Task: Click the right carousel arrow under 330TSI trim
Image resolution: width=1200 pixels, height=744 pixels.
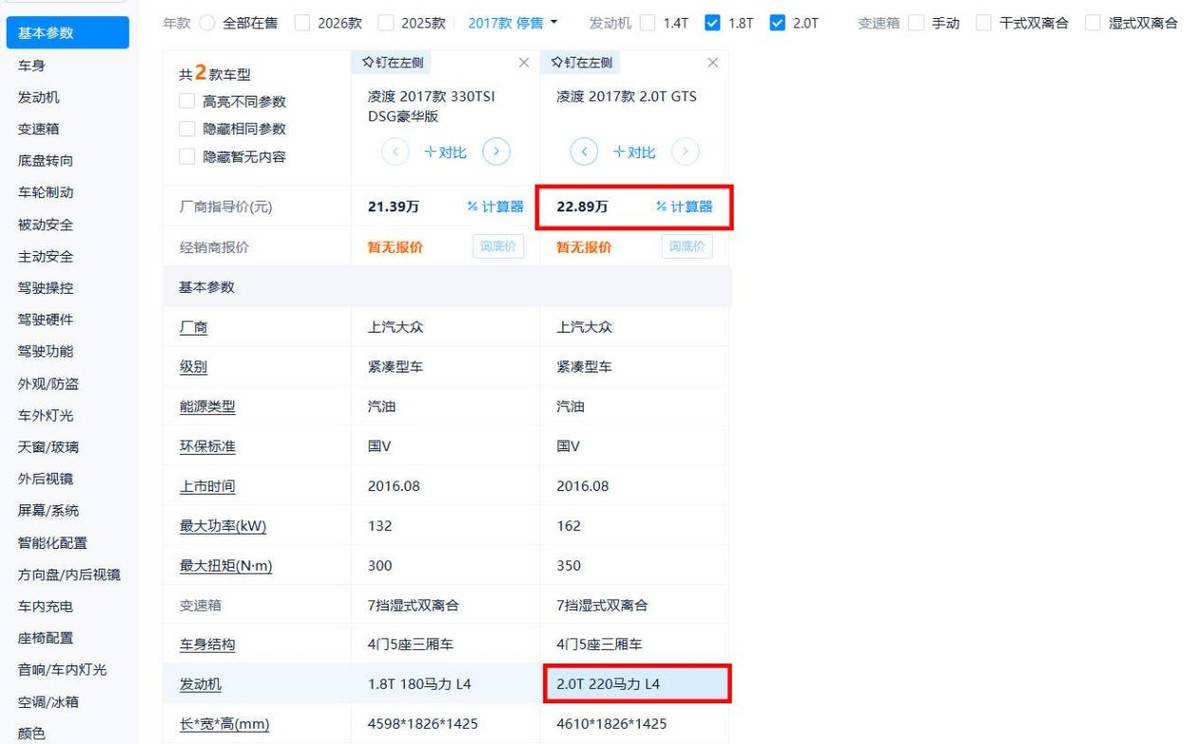Action: [x=497, y=151]
